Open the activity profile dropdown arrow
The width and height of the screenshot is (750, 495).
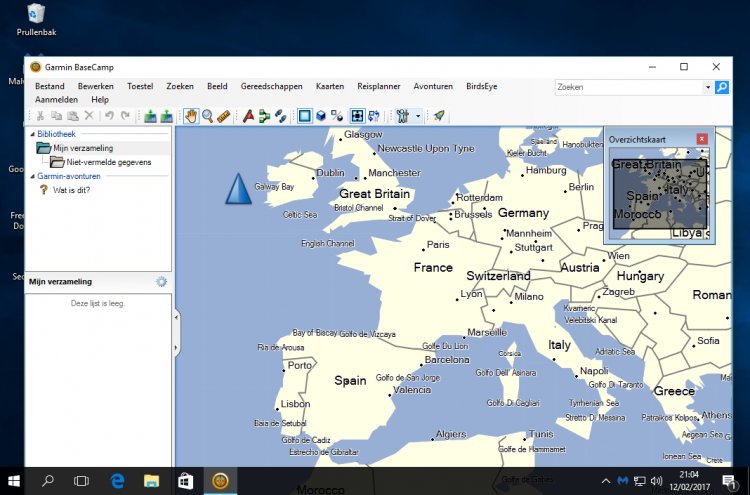point(417,116)
